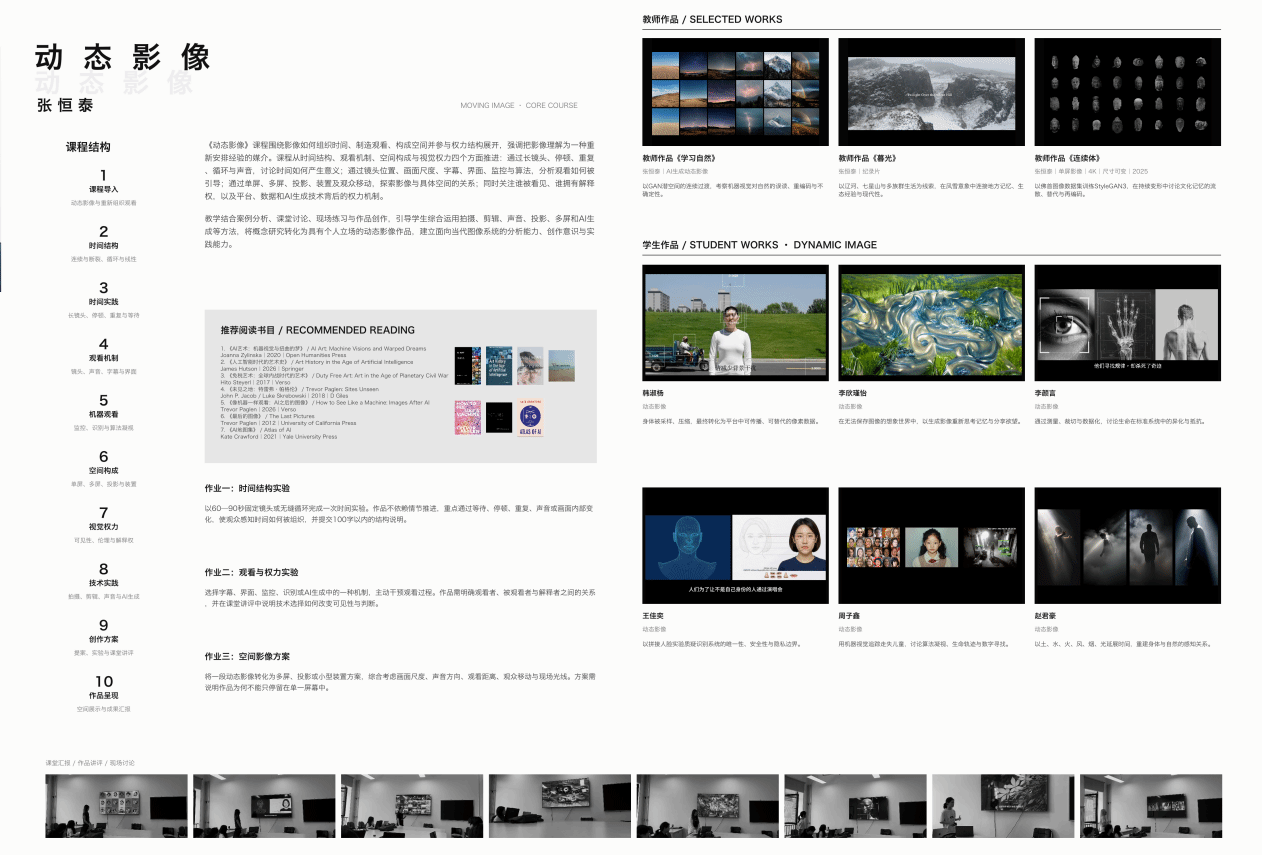Go to course step 1 课程导入
The image size is (1262, 855).
point(103,188)
